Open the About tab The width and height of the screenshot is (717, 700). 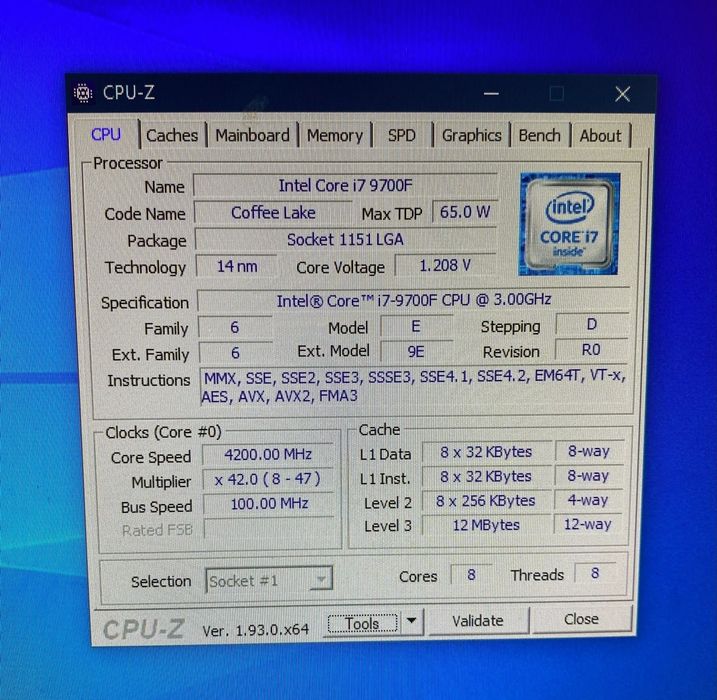pyautogui.click(x=600, y=136)
